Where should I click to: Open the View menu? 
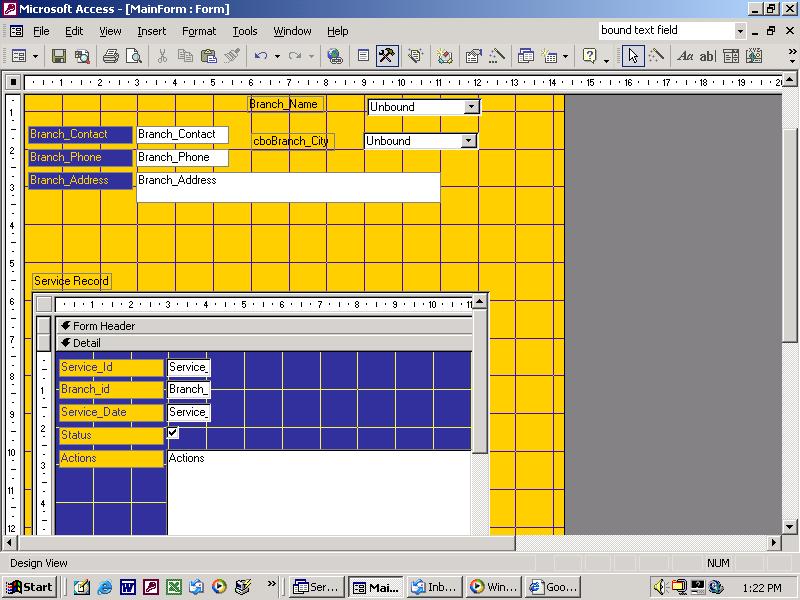pos(110,31)
